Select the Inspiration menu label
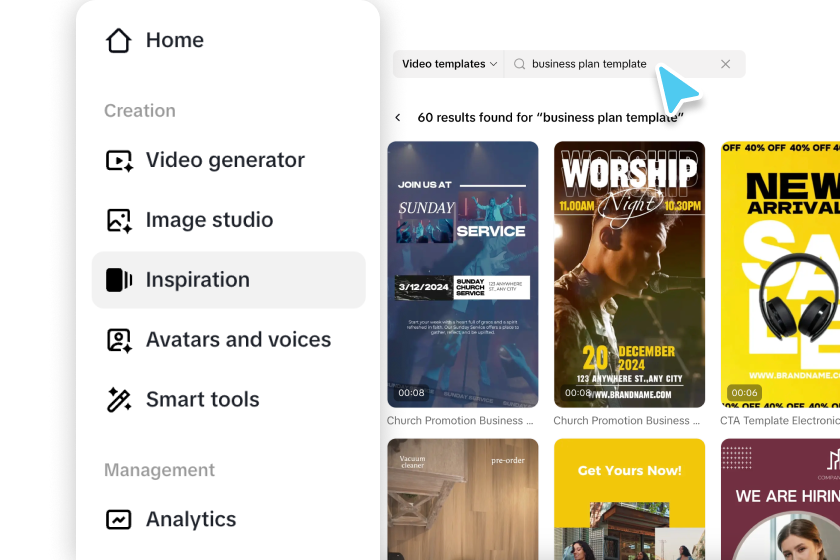Viewport: 840px width, 560px height. coord(198,280)
